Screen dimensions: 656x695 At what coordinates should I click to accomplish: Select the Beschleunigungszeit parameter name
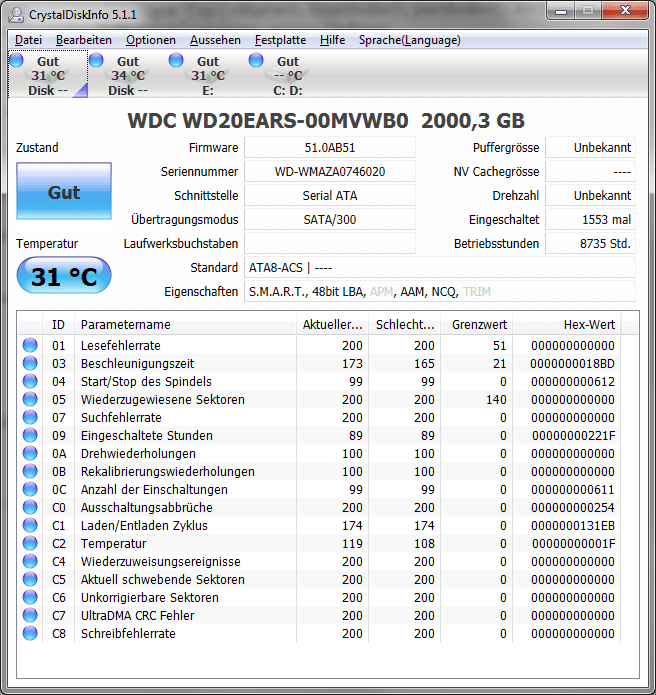pyautogui.click(x=137, y=363)
